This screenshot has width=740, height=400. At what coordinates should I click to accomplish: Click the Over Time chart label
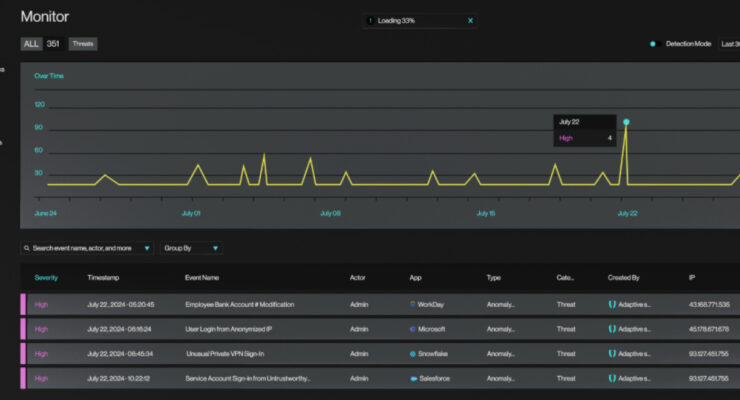pos(49,75)
